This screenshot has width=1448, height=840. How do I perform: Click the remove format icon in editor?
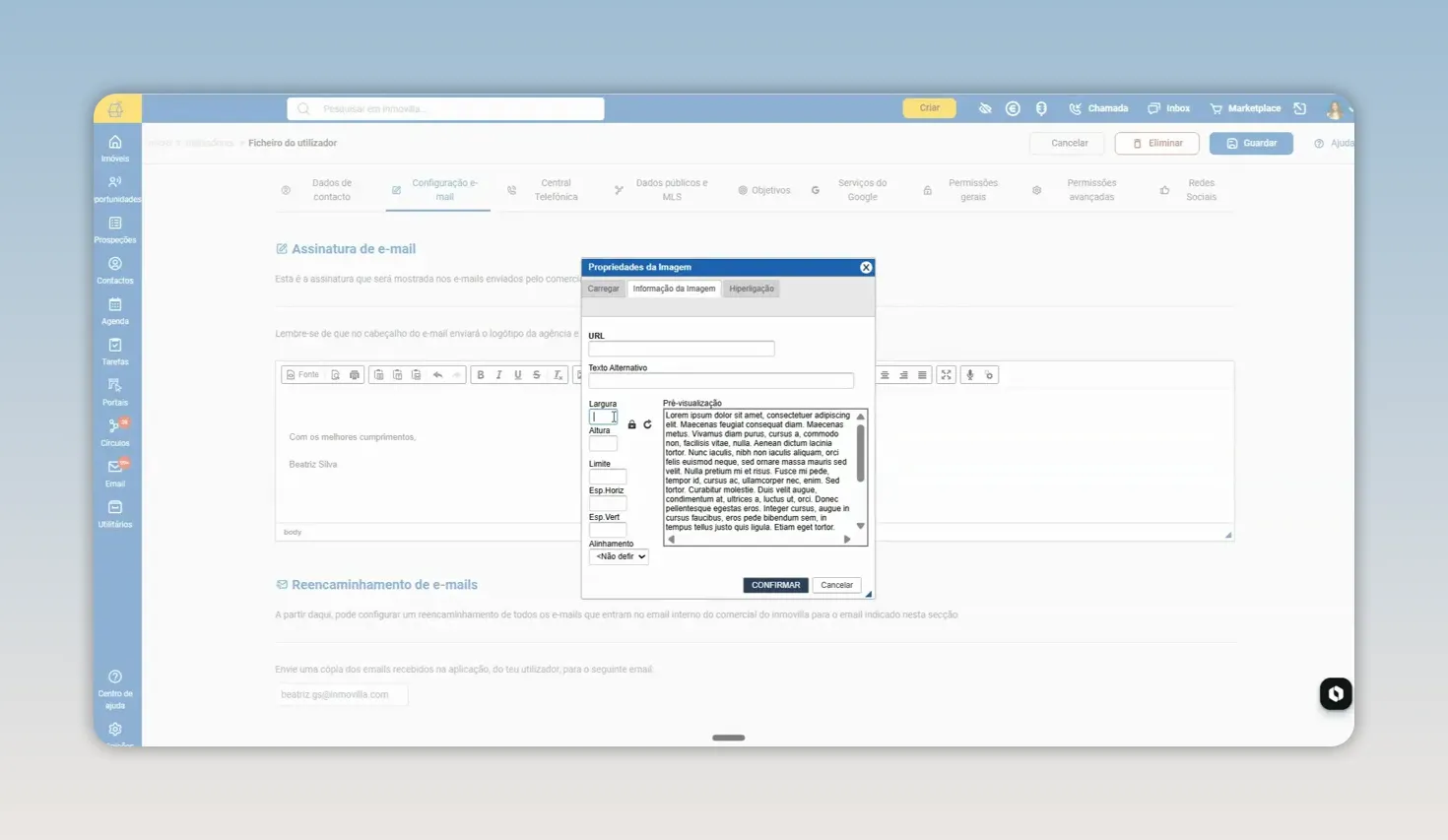tap(557, 374)
